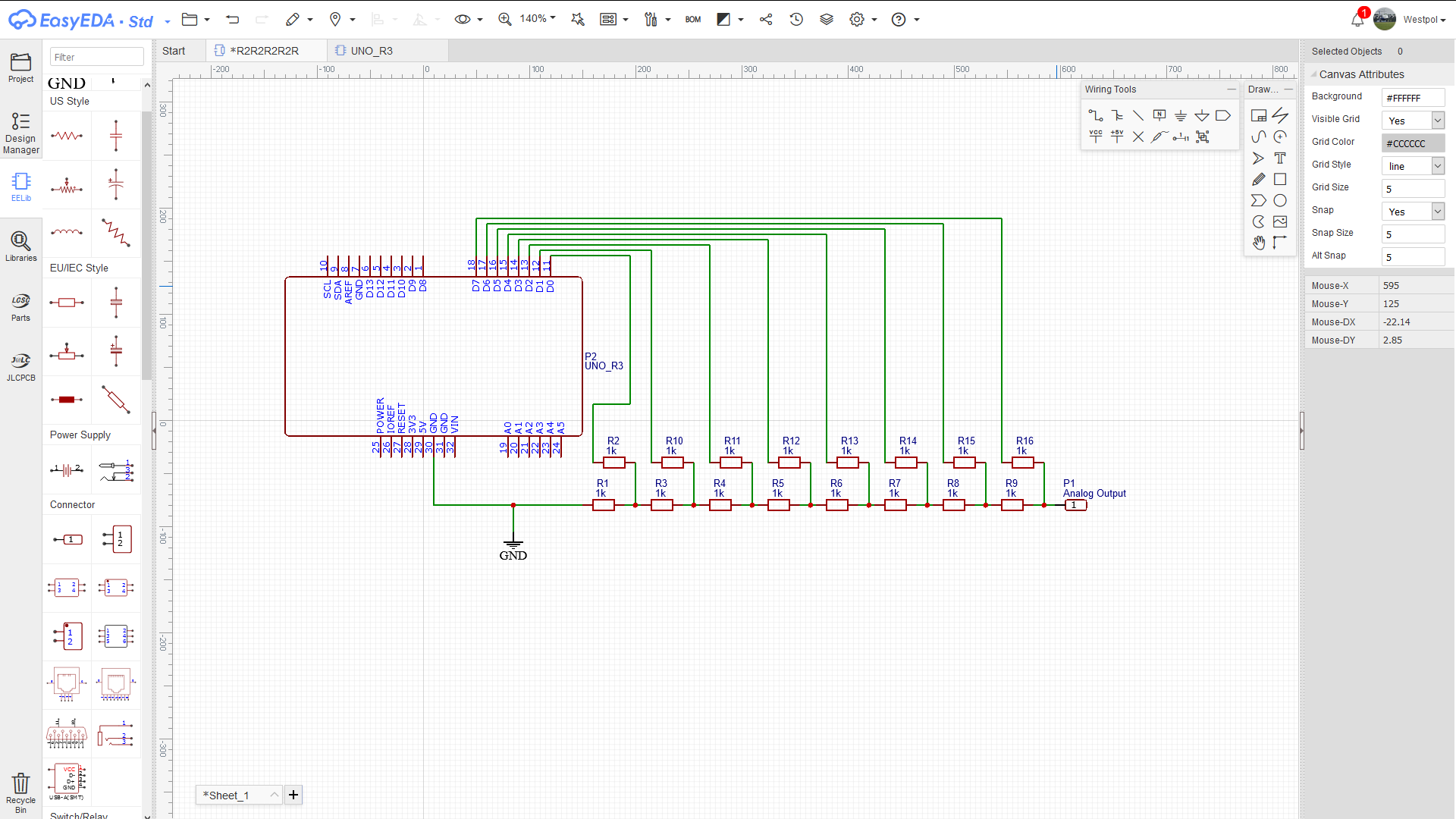1456x819 pixels.
Task: Collapse the Canvas Attributes section
Action: pyautogui.click(x=1314, y=74)
